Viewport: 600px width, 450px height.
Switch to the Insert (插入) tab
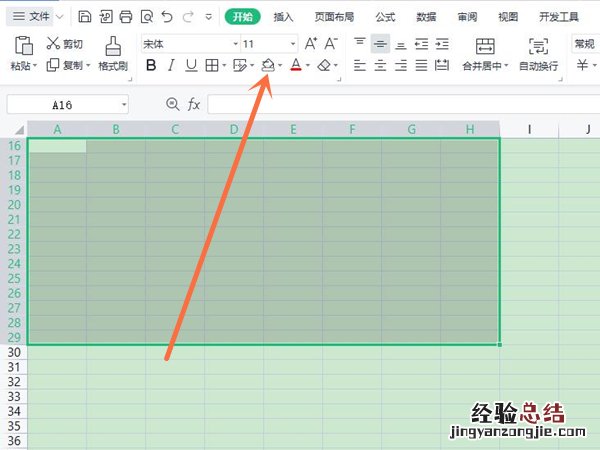point(283,17)
